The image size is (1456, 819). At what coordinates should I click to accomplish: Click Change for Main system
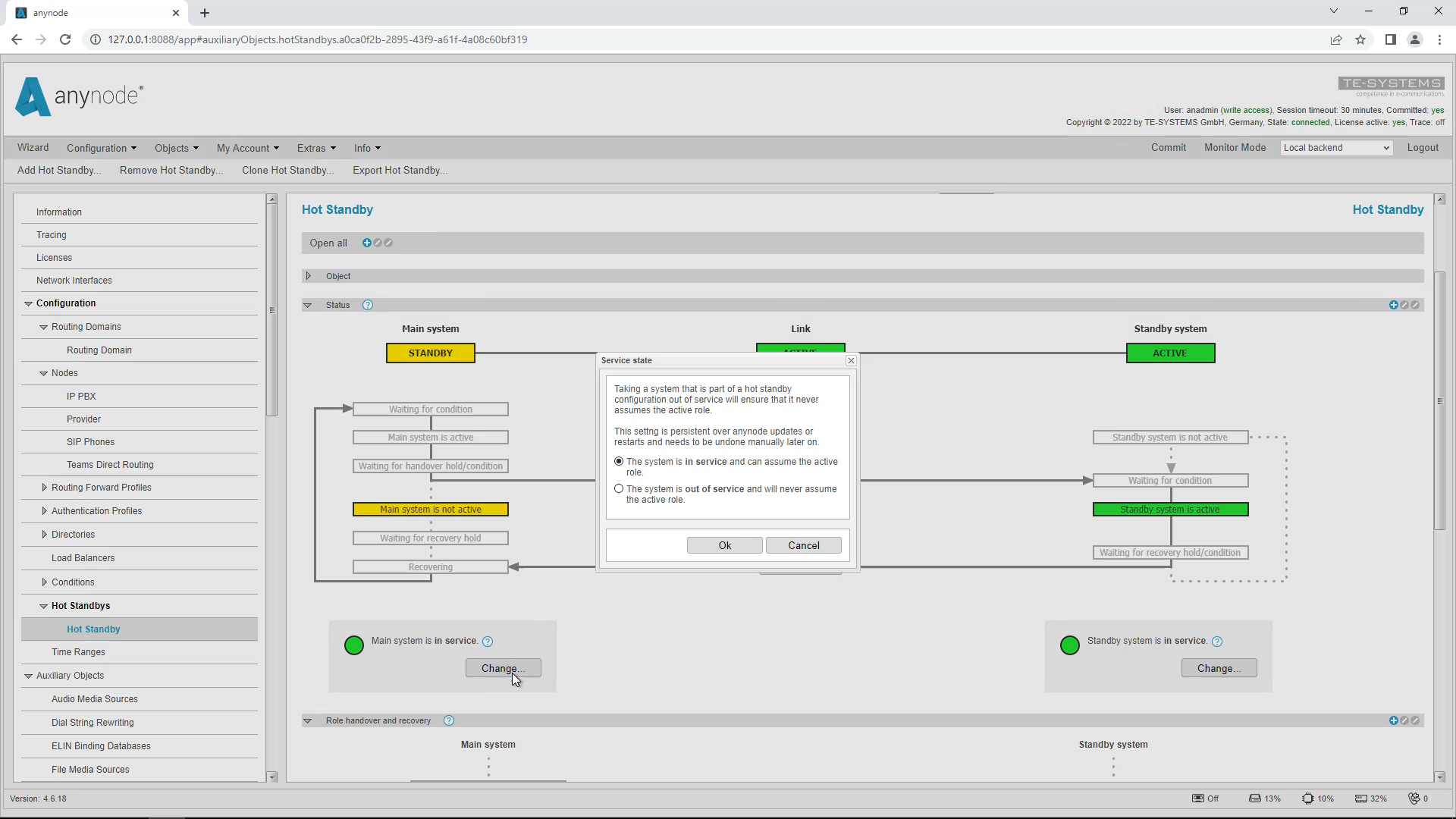tap(503, 668)
